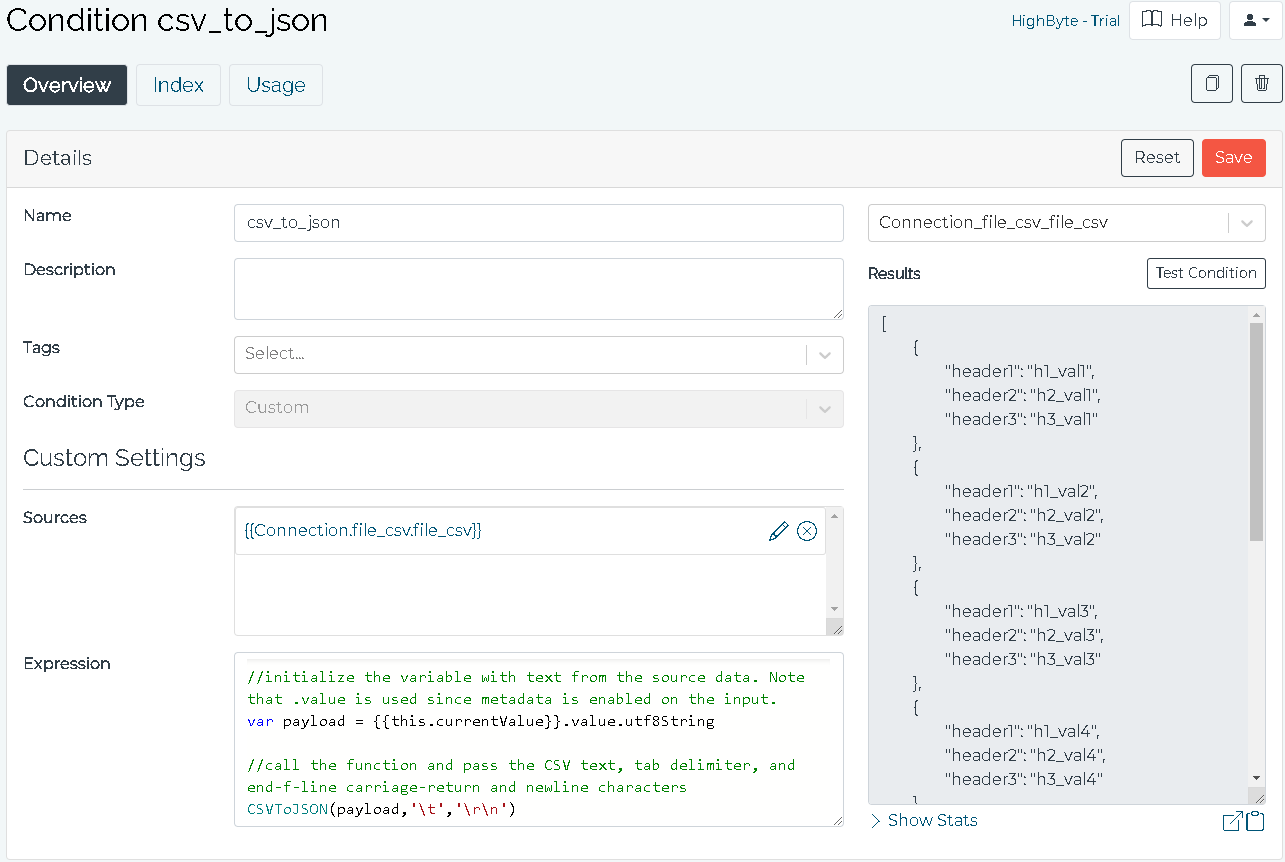Viewport: 1285px width, 862px height.
Task: Click the Sources list scroll up arrow
Action: pos(835,515)
